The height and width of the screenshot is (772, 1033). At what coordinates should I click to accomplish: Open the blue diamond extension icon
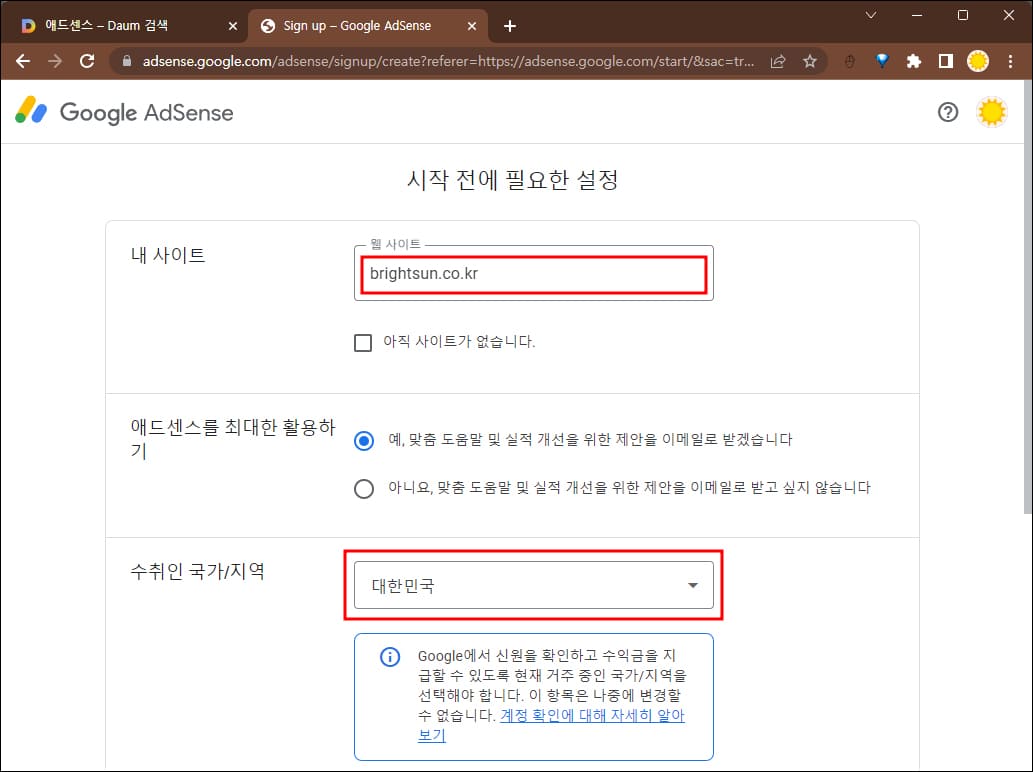(x=882, y=61)
